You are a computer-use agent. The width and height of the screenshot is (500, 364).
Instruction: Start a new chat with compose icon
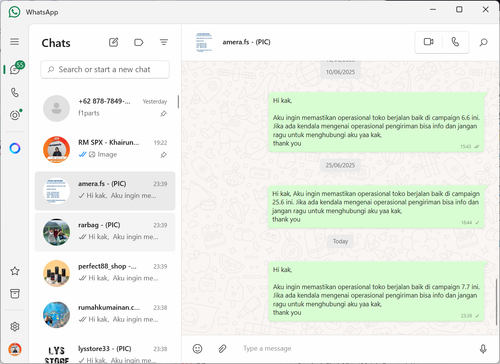[x=114, y=42]
